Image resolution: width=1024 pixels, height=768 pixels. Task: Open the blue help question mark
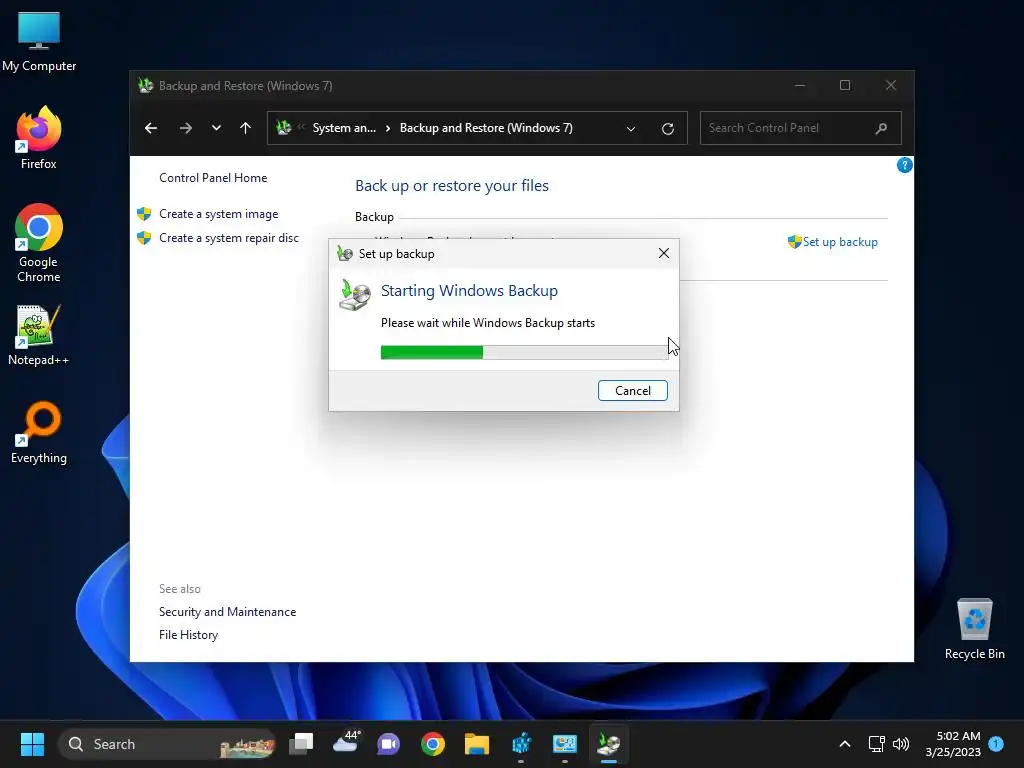(x=904, y=165)
